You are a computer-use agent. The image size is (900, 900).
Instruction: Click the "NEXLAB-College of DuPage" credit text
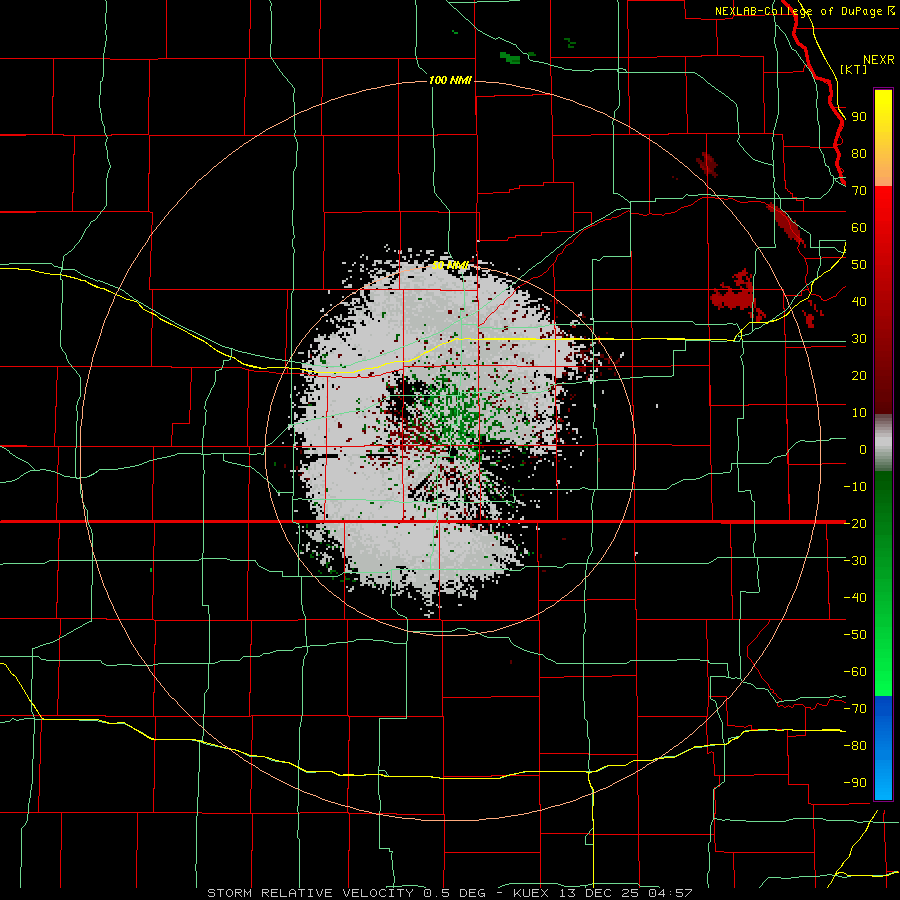coord(800,11)
